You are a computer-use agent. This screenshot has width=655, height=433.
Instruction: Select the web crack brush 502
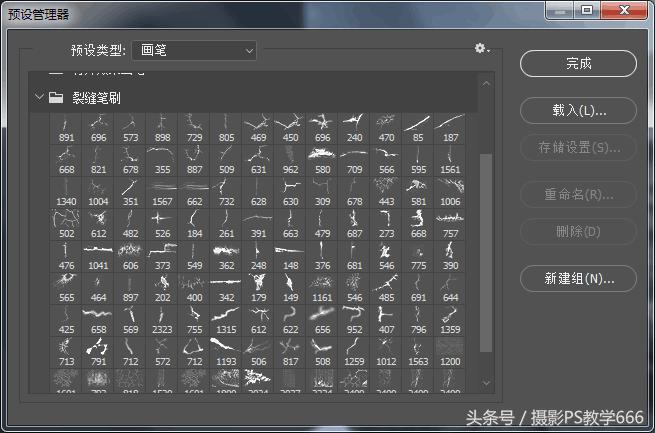[x=66, y=225]
